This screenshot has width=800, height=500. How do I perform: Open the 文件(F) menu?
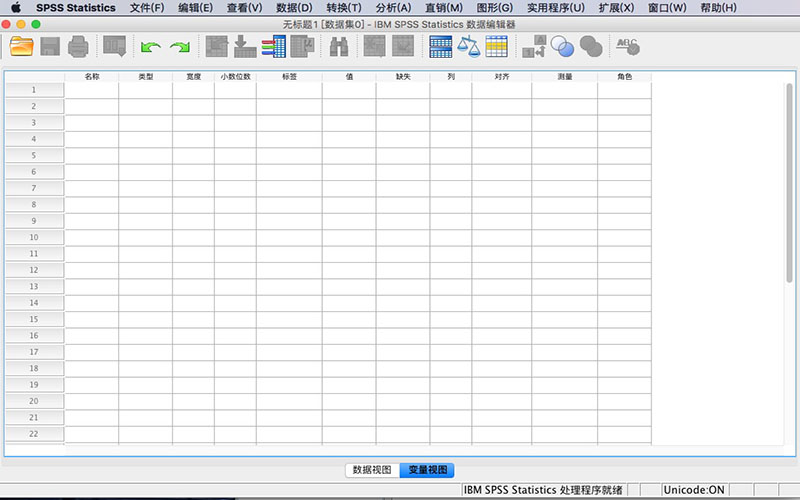(147, 8)
